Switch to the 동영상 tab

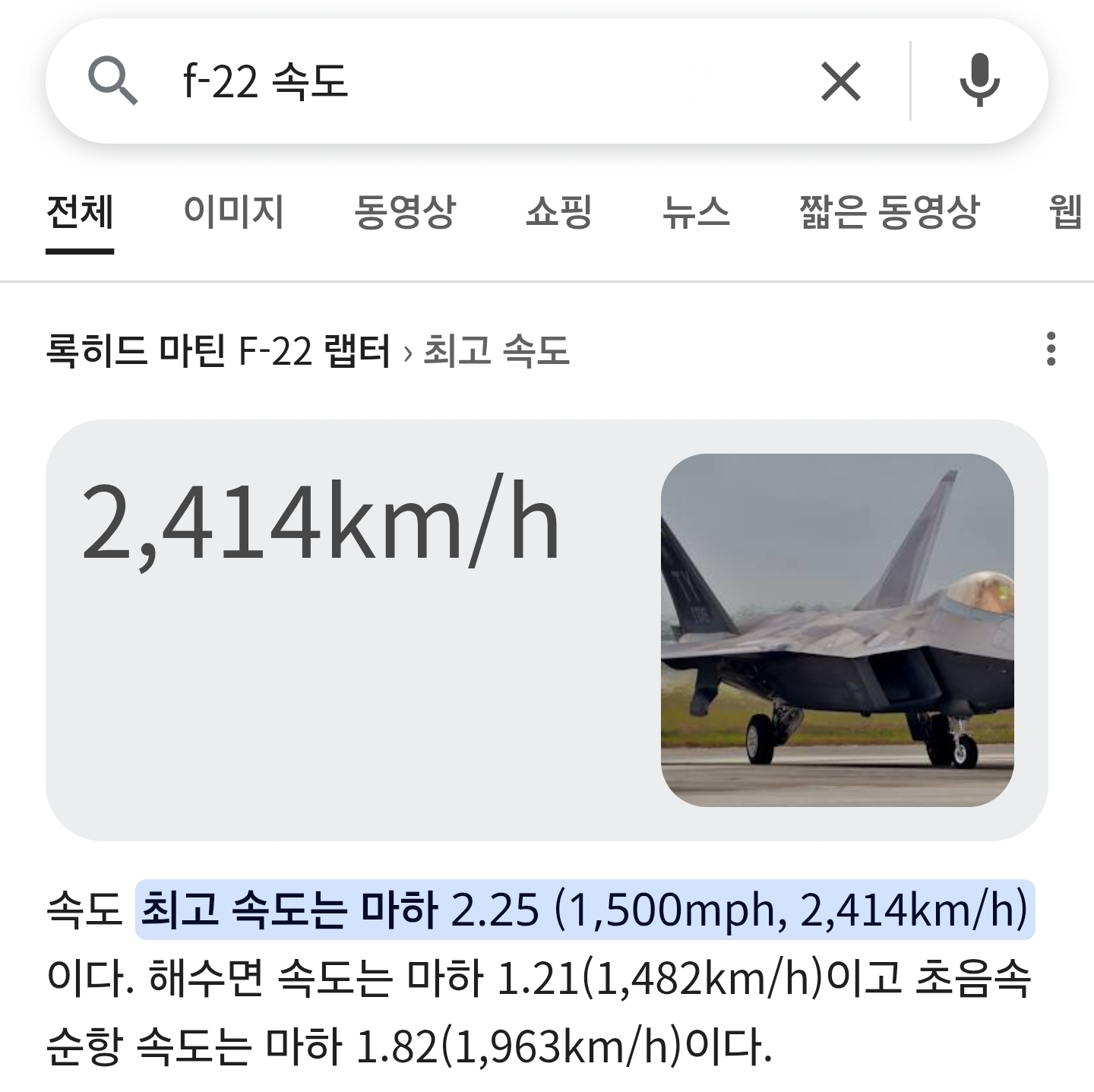[x=404, y=212]
